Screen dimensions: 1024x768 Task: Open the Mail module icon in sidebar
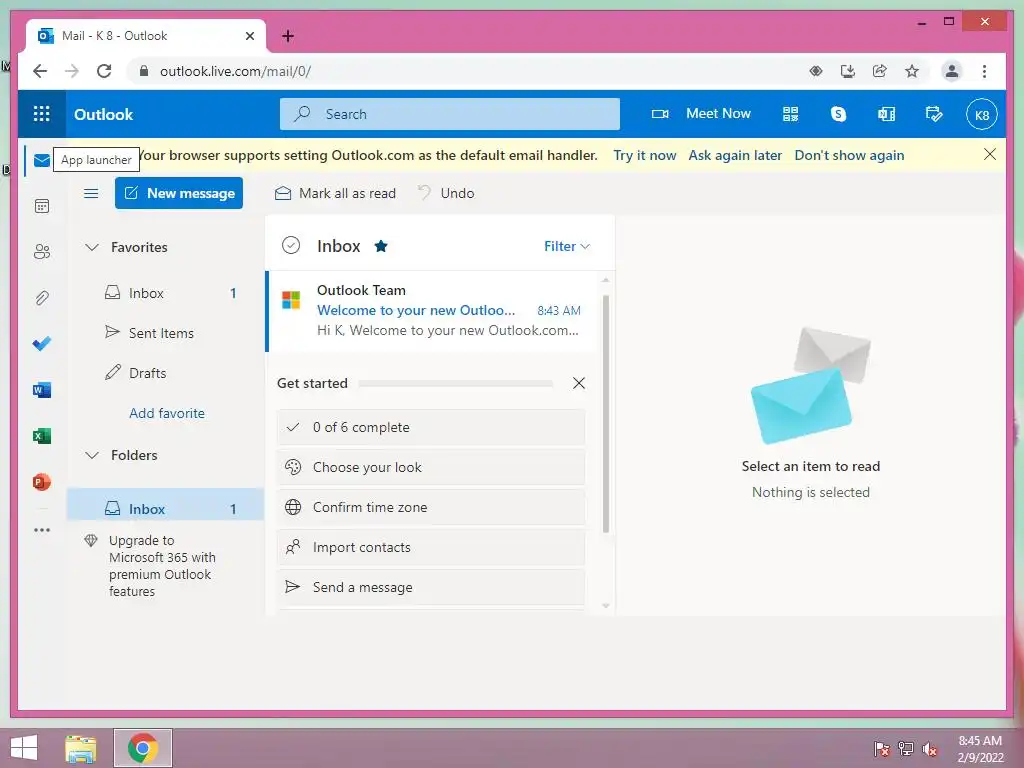42,160
